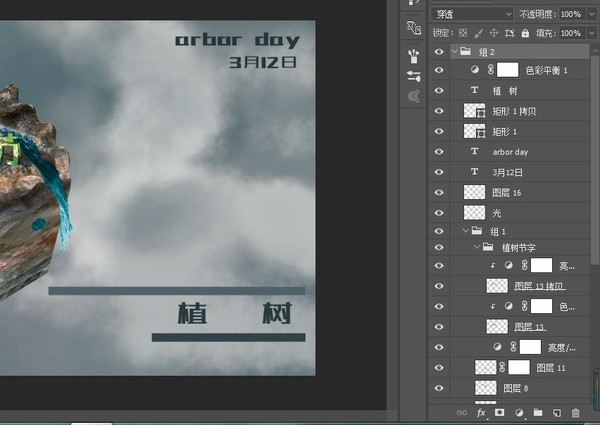Toggle eye icon for 图层 16
Viewport: 600px width, 425px height.
click(x=439, y=192)
